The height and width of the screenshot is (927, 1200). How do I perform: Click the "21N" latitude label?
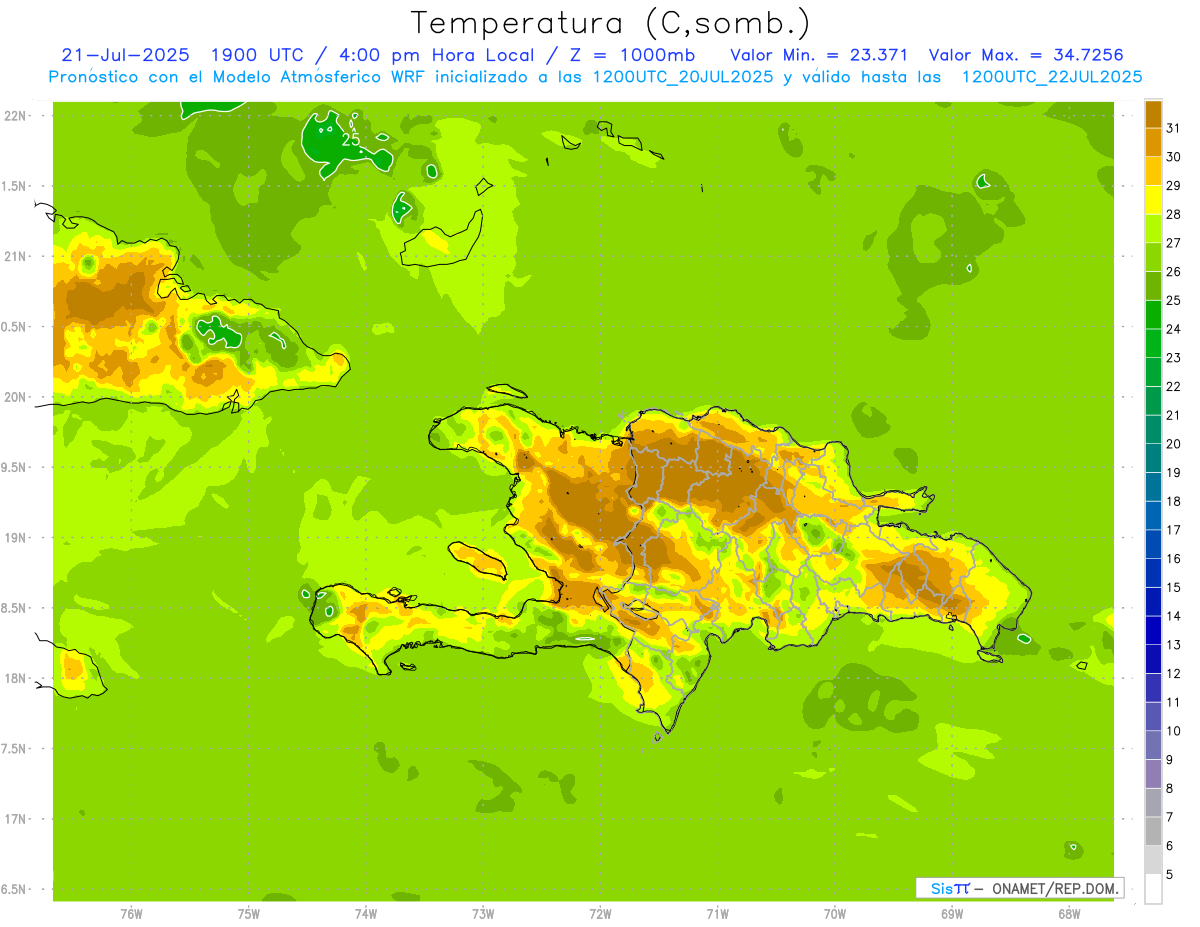15,257
